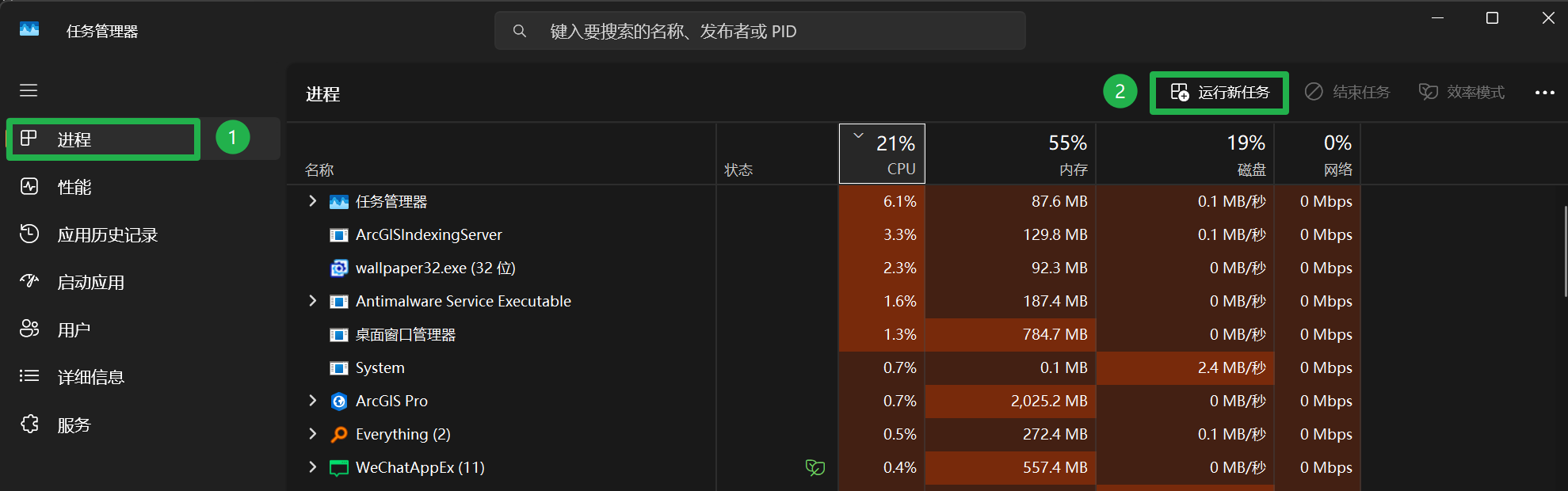Click the ArcGIS Pro process icon

click(339, 401)
